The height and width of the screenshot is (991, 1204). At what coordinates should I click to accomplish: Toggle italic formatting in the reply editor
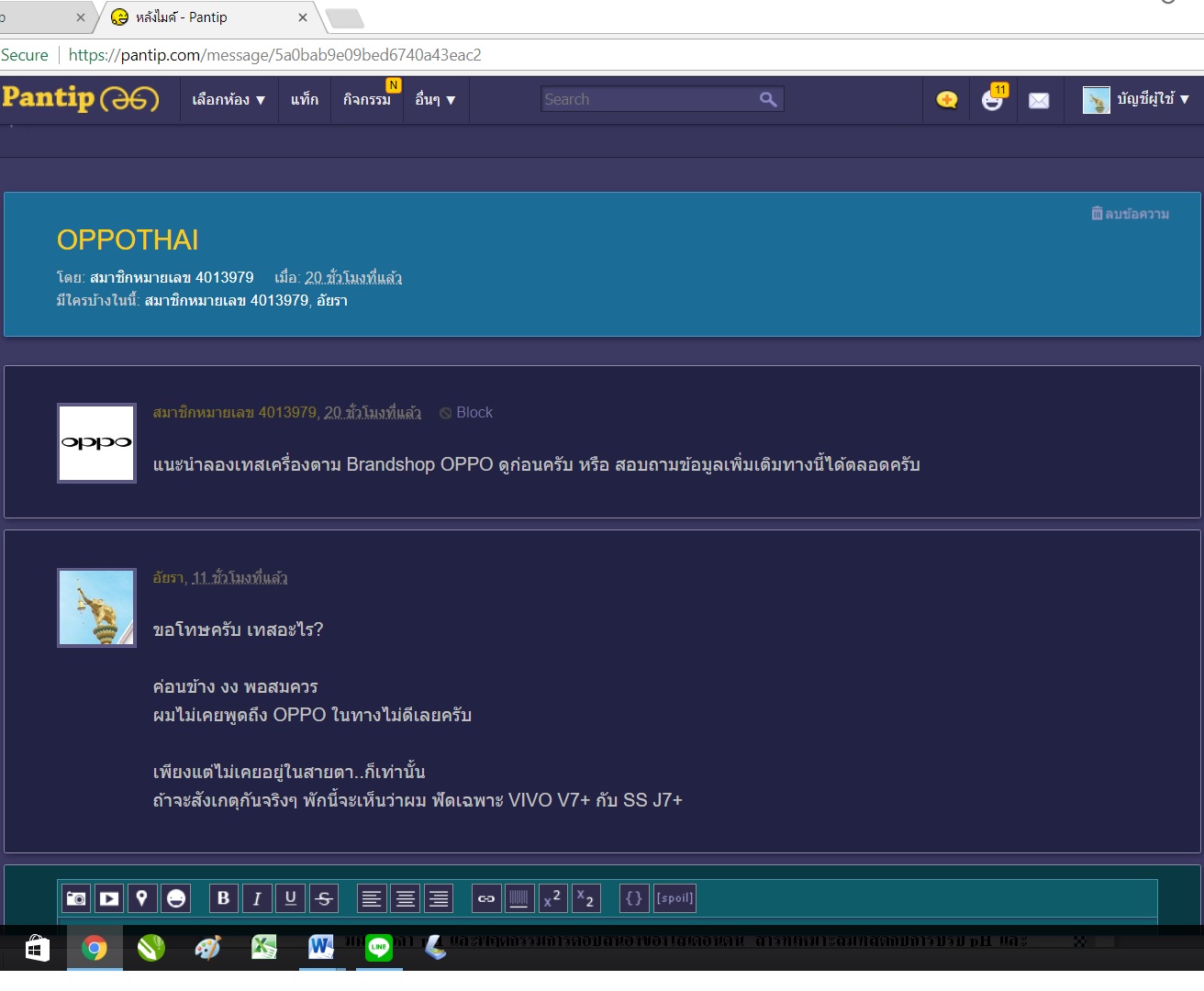[257, 898]
